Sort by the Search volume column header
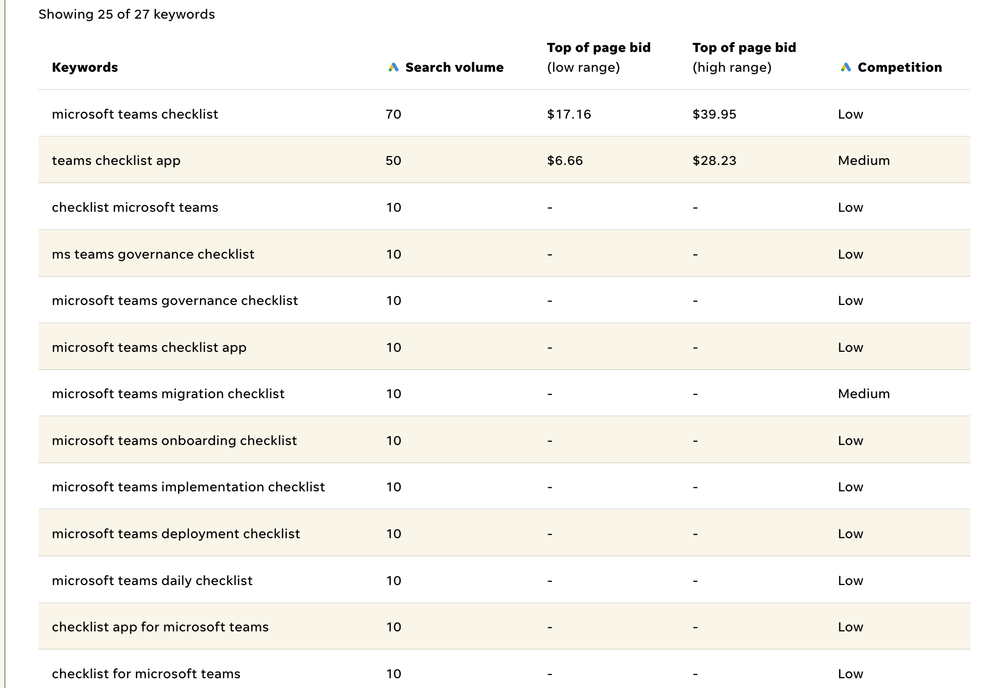 pyautogui.click(x=454, y=67)
